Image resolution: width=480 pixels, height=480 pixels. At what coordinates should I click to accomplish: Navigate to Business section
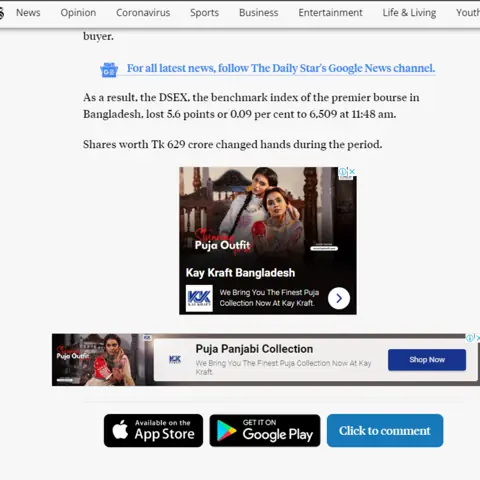[258, 13]
